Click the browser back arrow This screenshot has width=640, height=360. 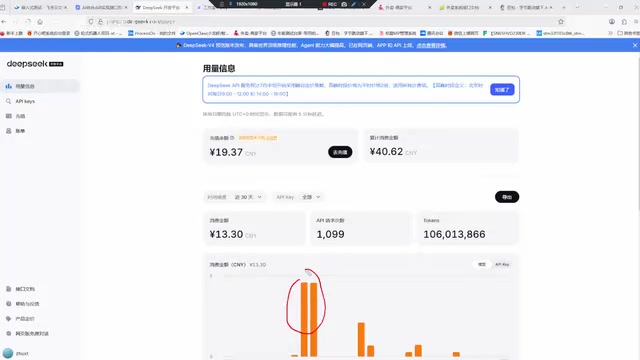click(4, 22)
